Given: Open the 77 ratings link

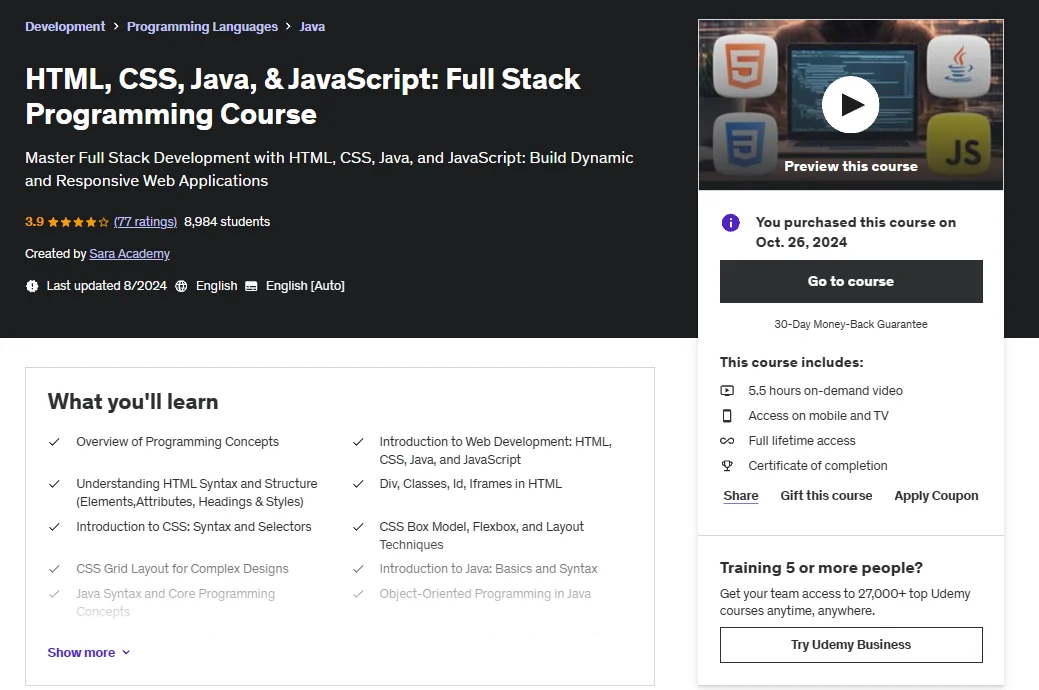Looking at the screenshot, I should 145,221.
